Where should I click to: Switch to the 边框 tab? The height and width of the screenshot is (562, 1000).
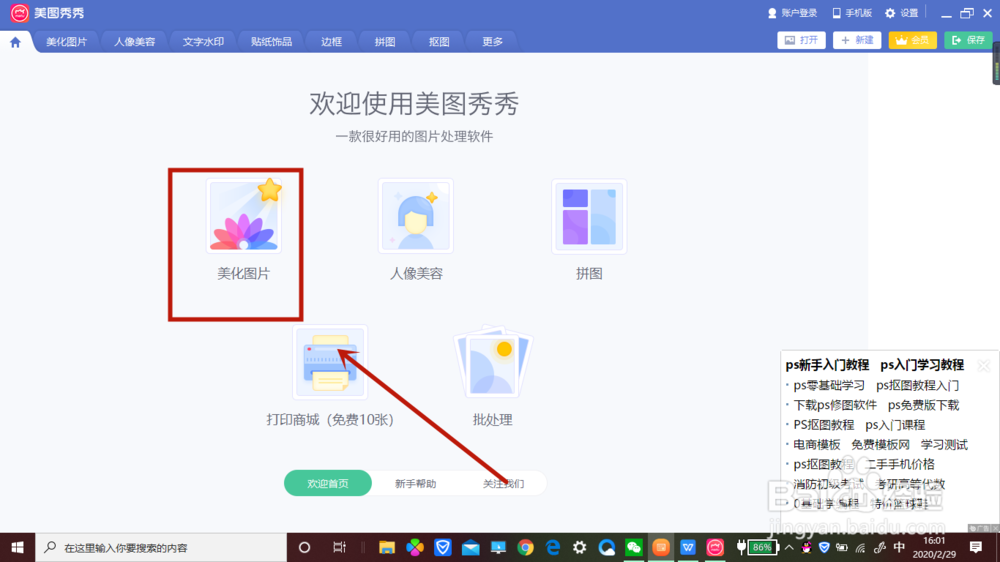(x=331, y=41)
